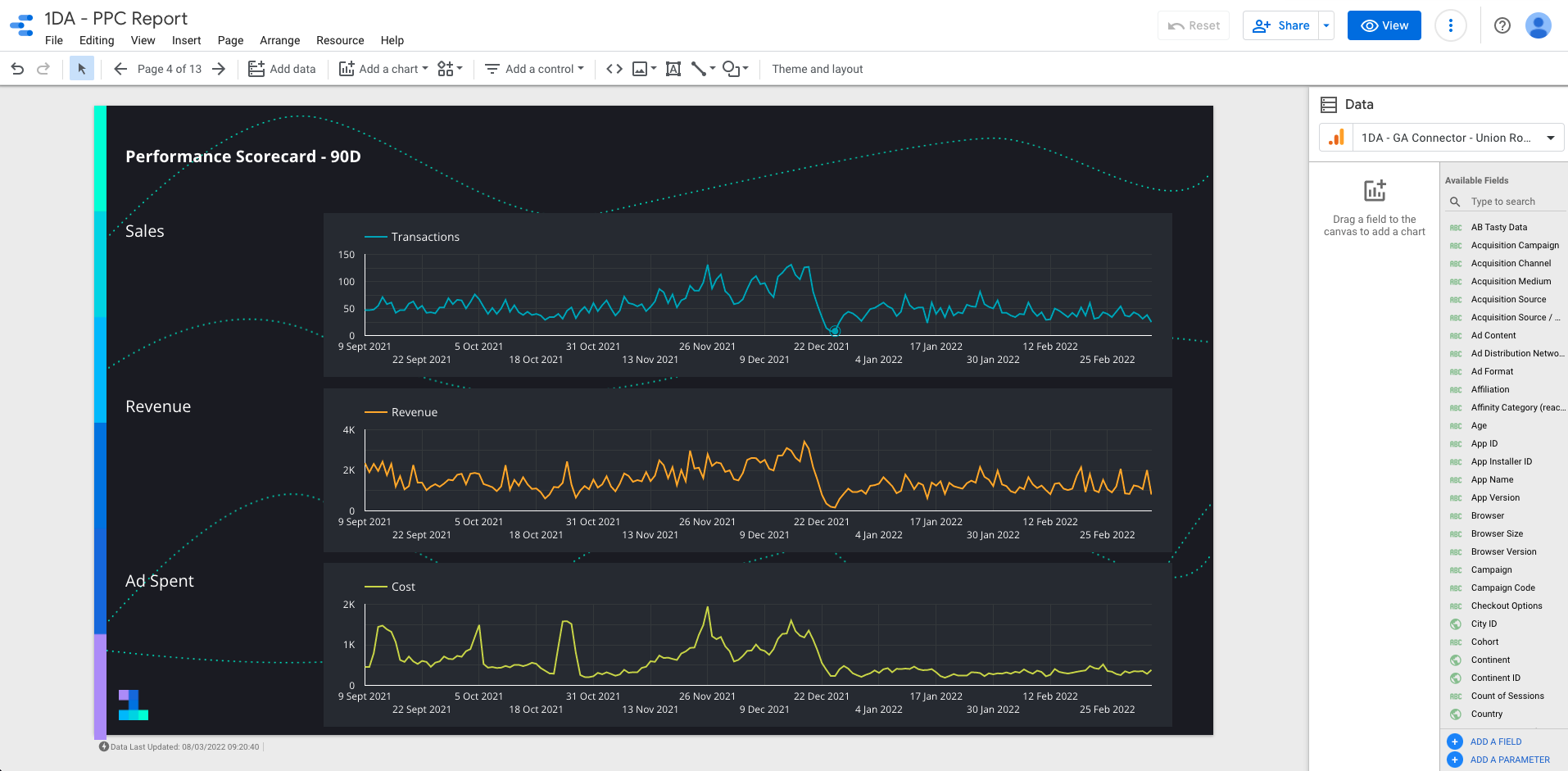Viewport: 1568px width, 771px height.
Task: Open the Add a chart dropdown
Action: point(383,69)
